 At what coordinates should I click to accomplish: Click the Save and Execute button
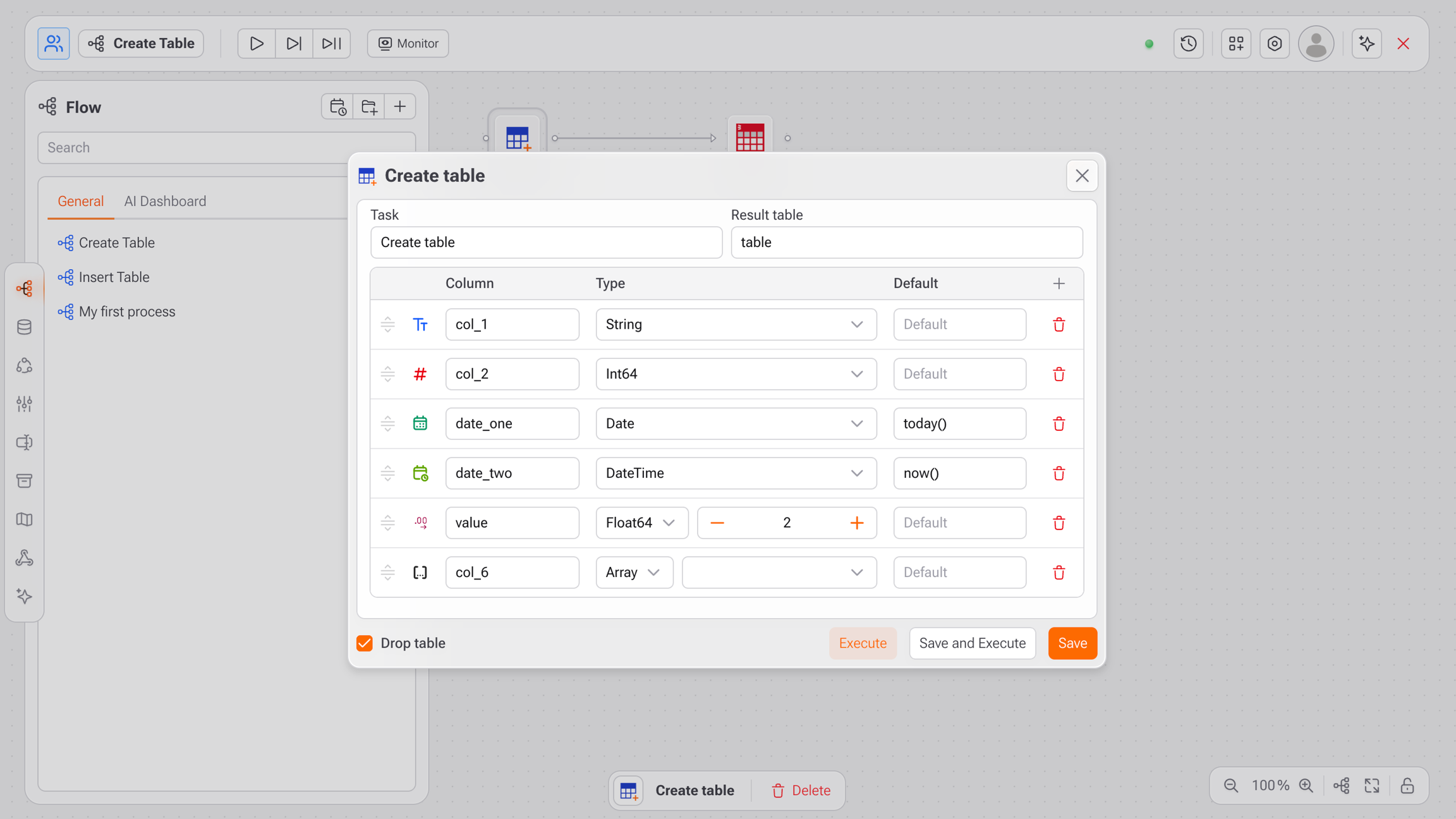coord(972,643)
